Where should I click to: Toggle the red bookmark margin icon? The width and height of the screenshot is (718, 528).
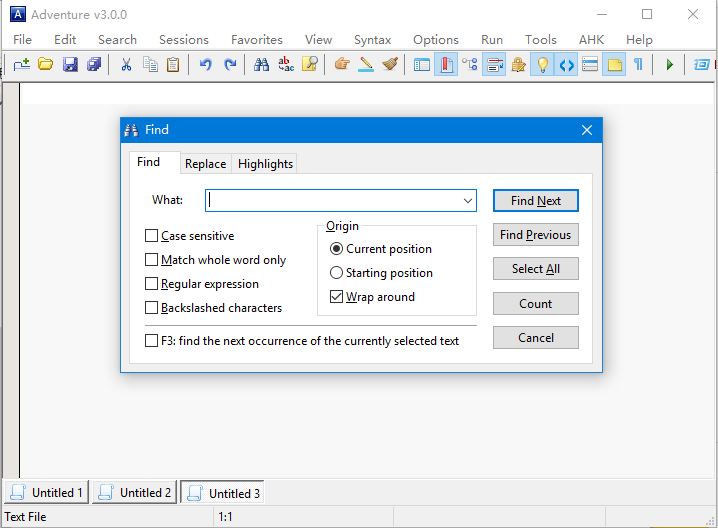446,65
